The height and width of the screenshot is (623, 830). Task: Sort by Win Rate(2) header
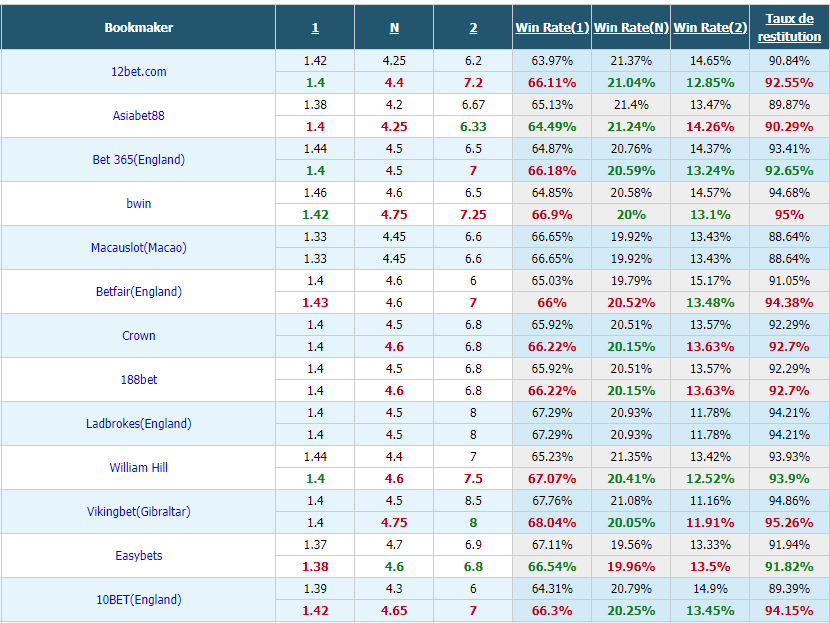(x=710, y=28)
